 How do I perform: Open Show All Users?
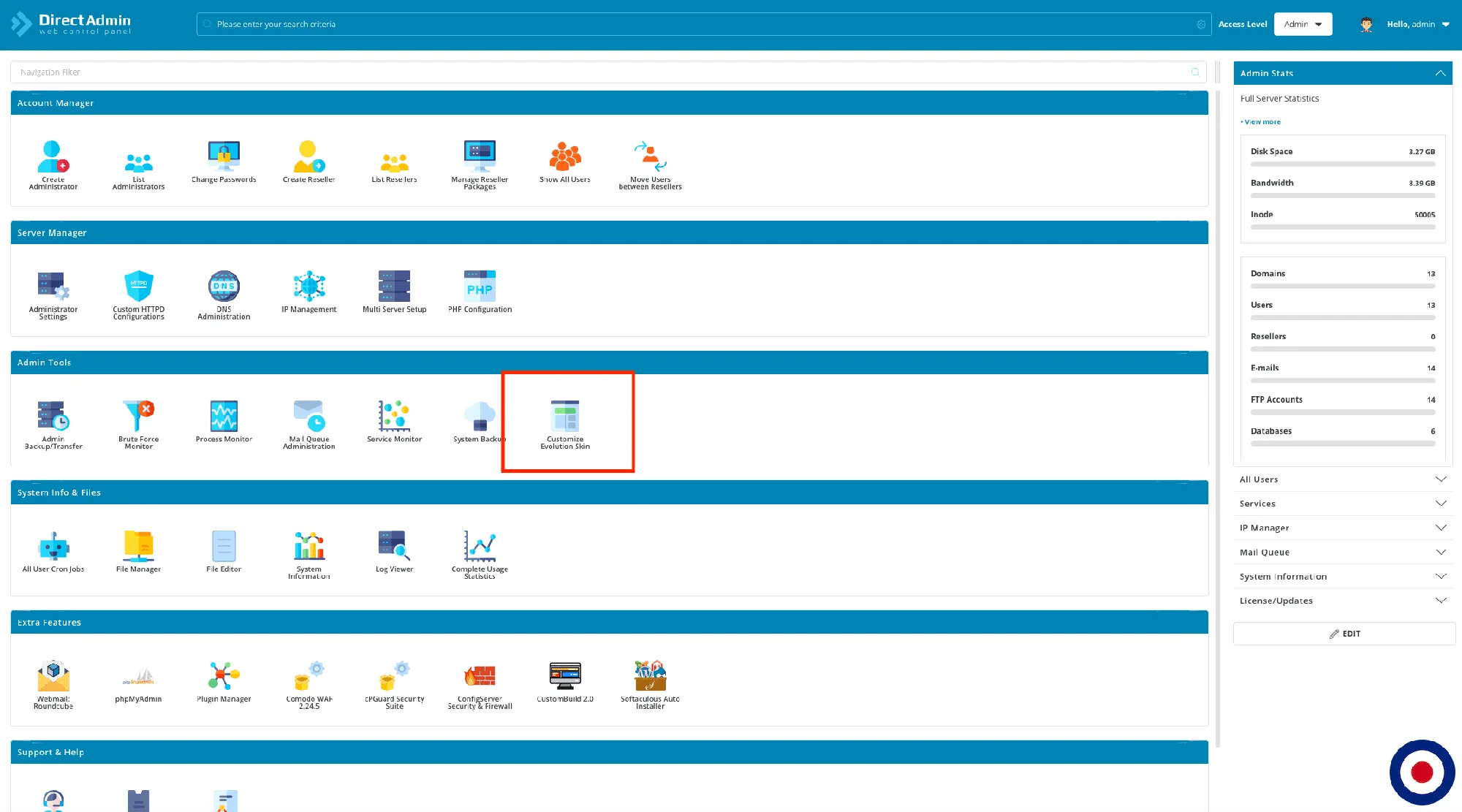coord(565,162)
